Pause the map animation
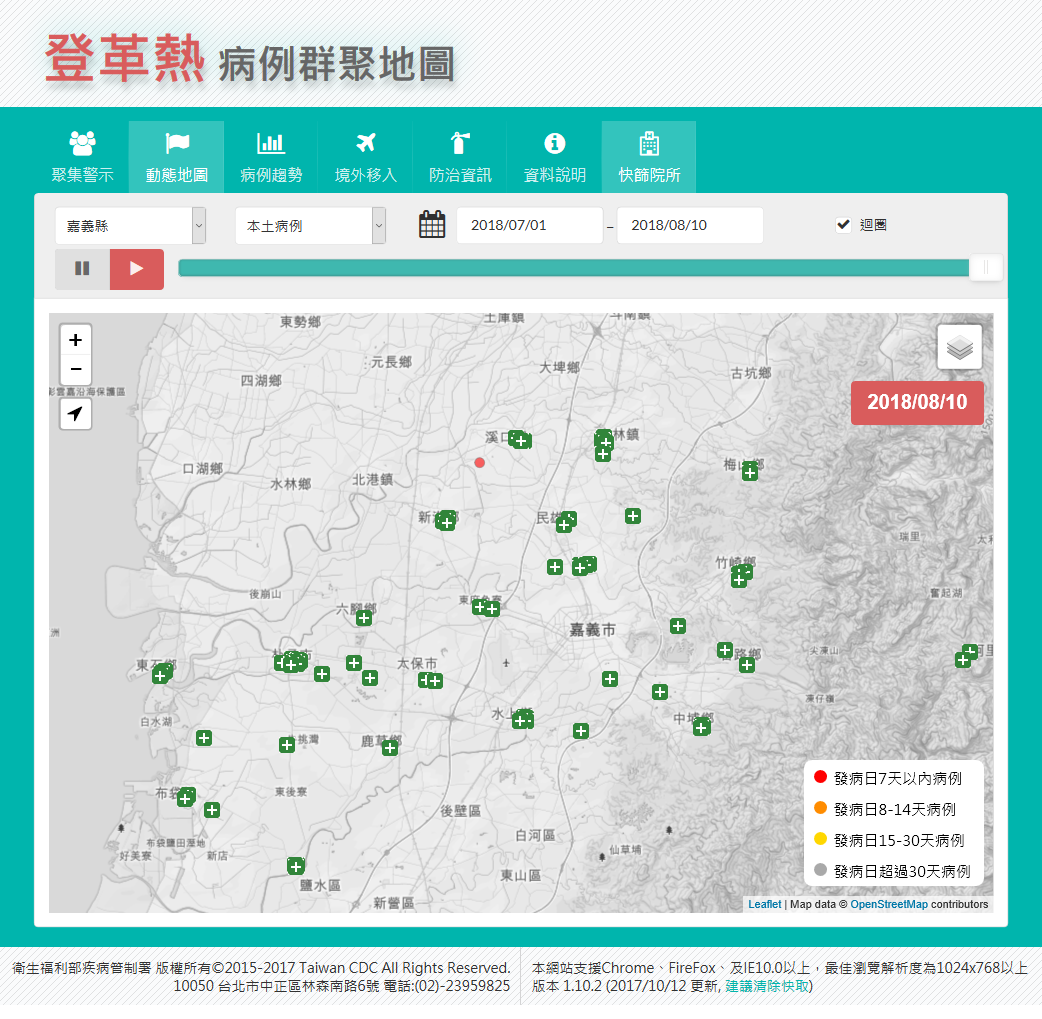Image resolution: width=1042 pixels, height=1019 pixels. tap(82, 269)
